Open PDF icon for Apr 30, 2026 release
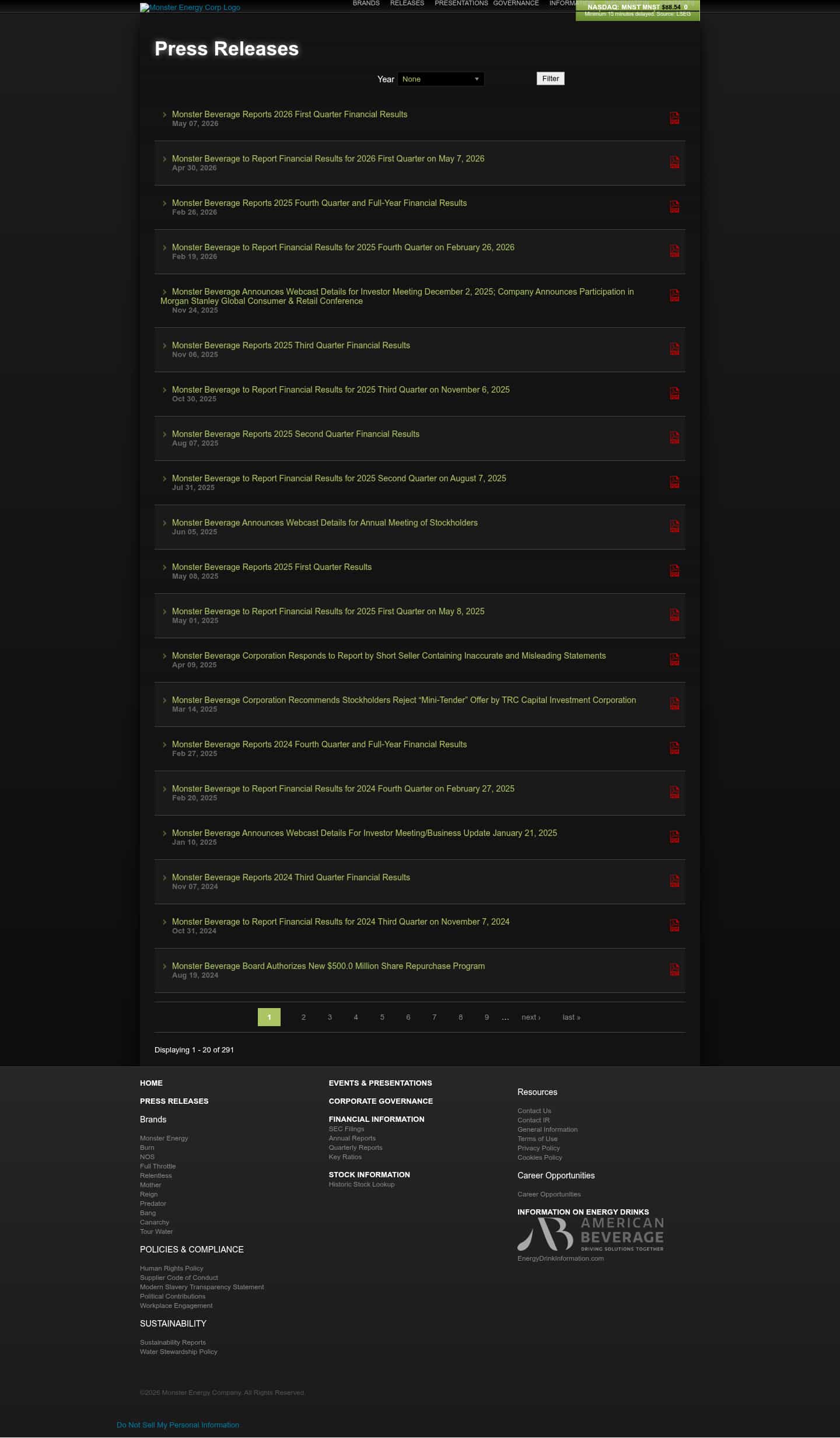The width and height of the screenshot is (840, 1438). (x=674, y=162)
